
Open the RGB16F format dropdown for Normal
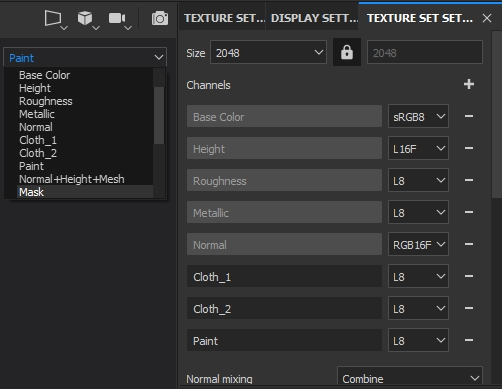[x=418, y=244]
